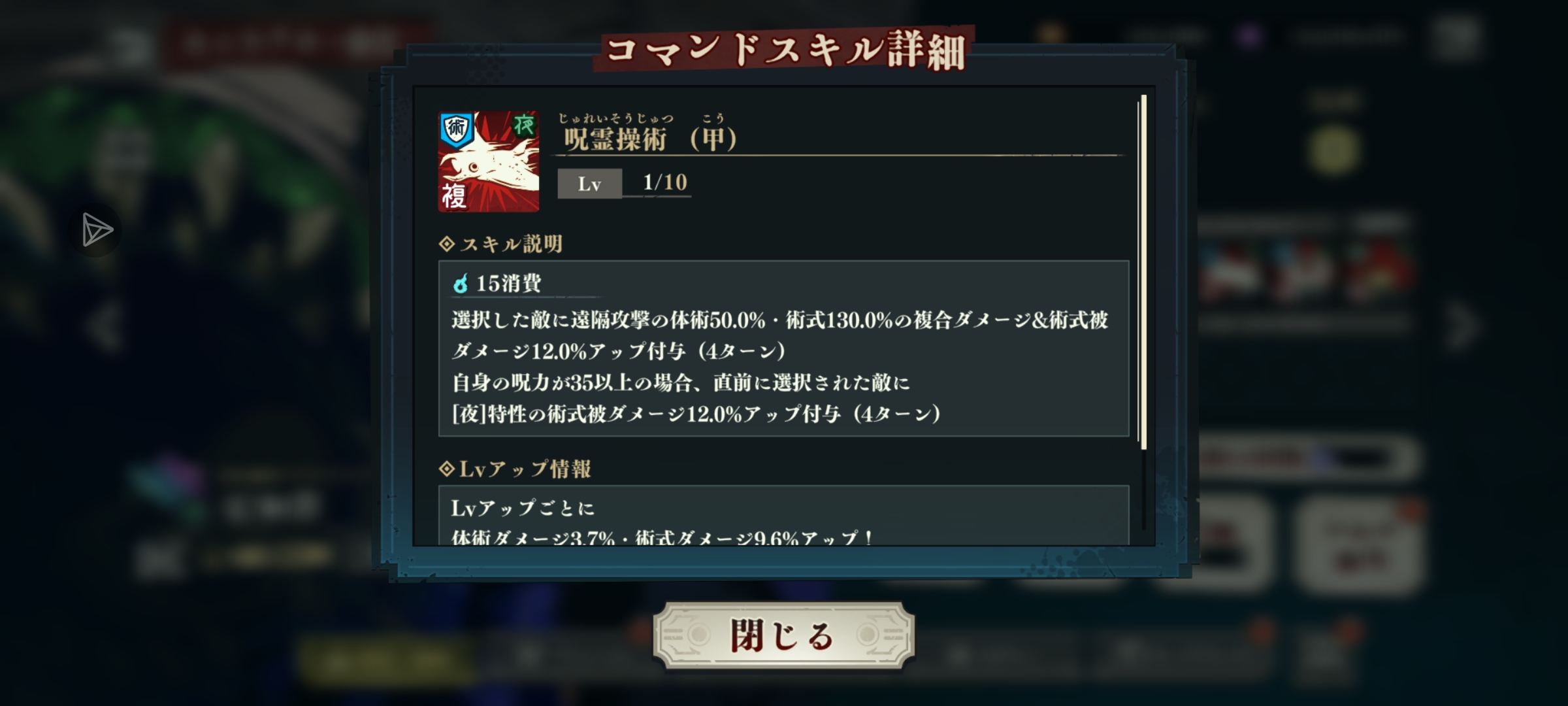This screenshot has height=706, width=1568.
Task: Click the skill description text box
Action: 783,348
